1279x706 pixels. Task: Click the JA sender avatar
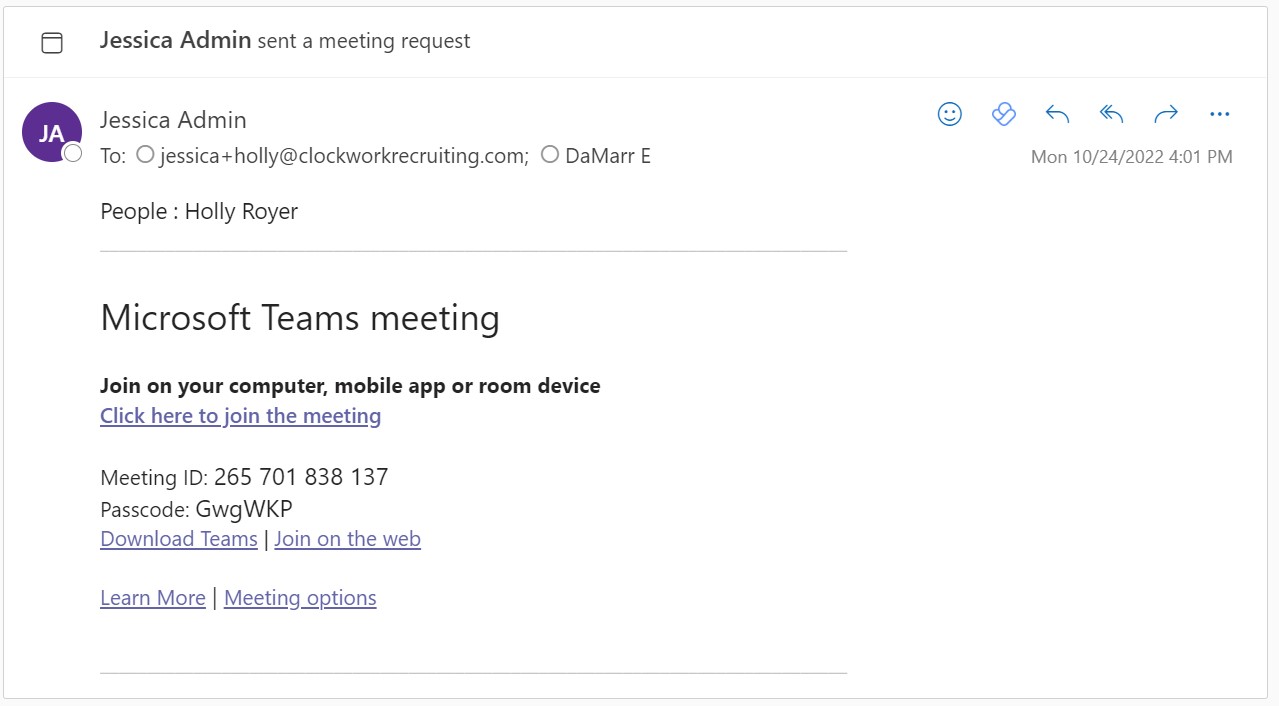tap(51, 132)
